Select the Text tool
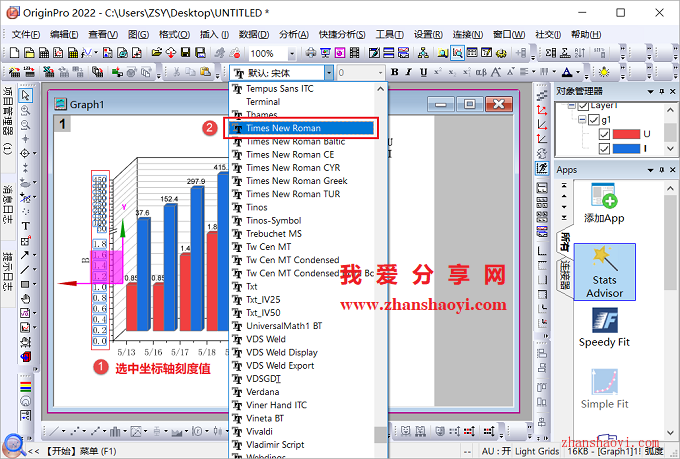Viewport: 680px width, 459px height. click(x=26, y=226)
